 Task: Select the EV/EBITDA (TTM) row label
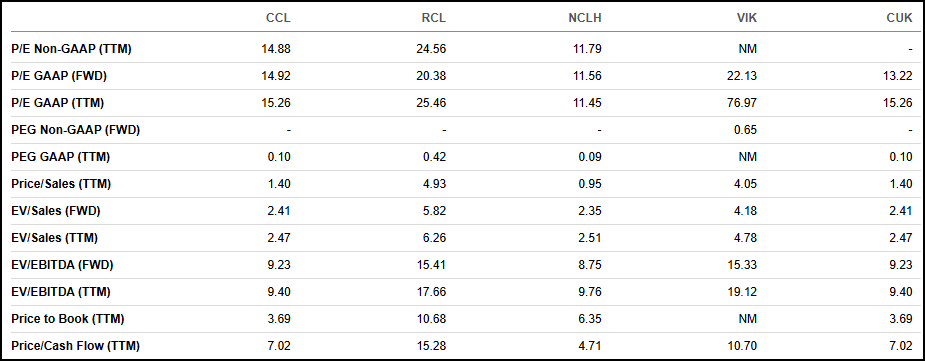tap(61, 291)
